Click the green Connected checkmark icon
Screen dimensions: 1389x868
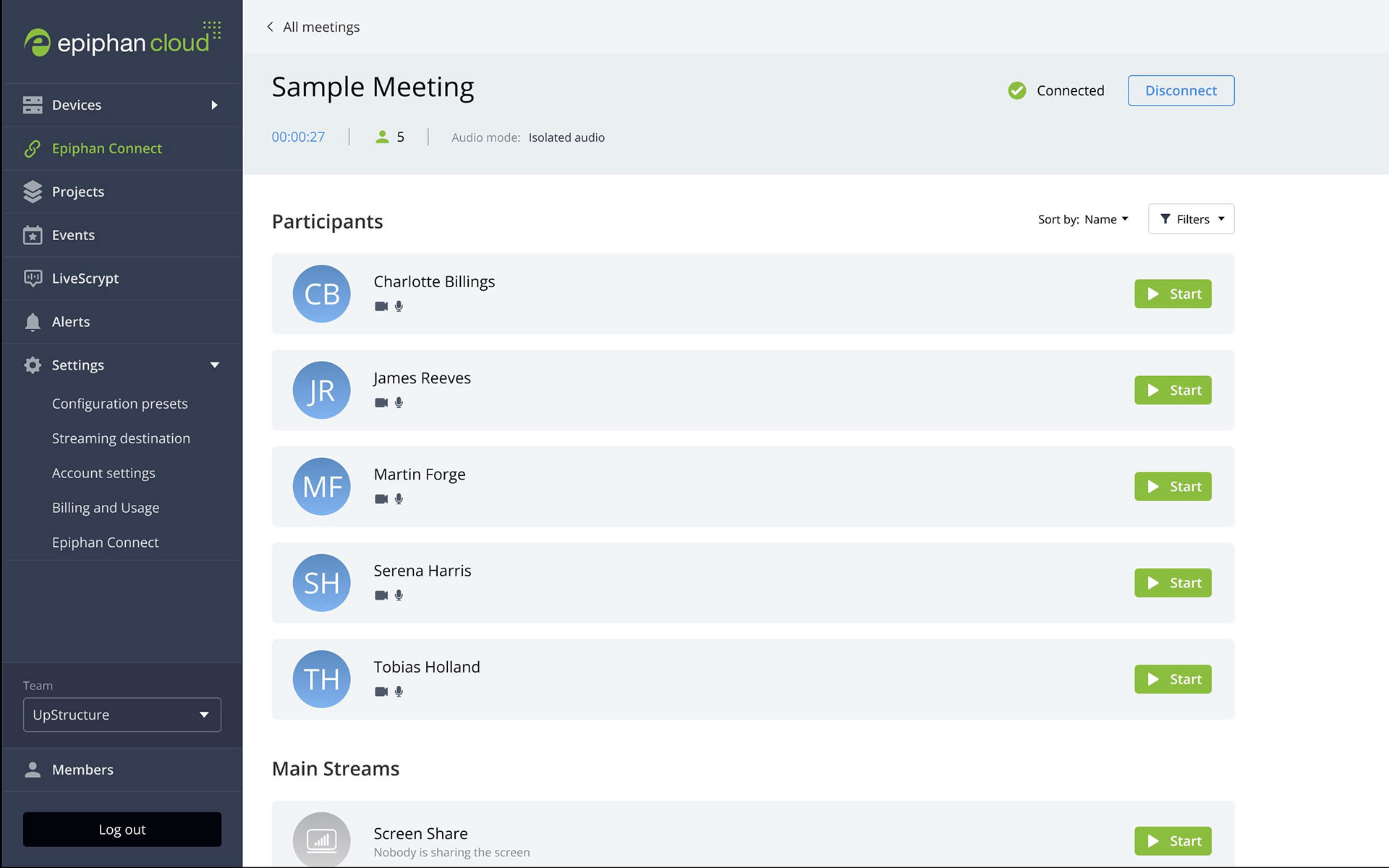coord(1017,90)
